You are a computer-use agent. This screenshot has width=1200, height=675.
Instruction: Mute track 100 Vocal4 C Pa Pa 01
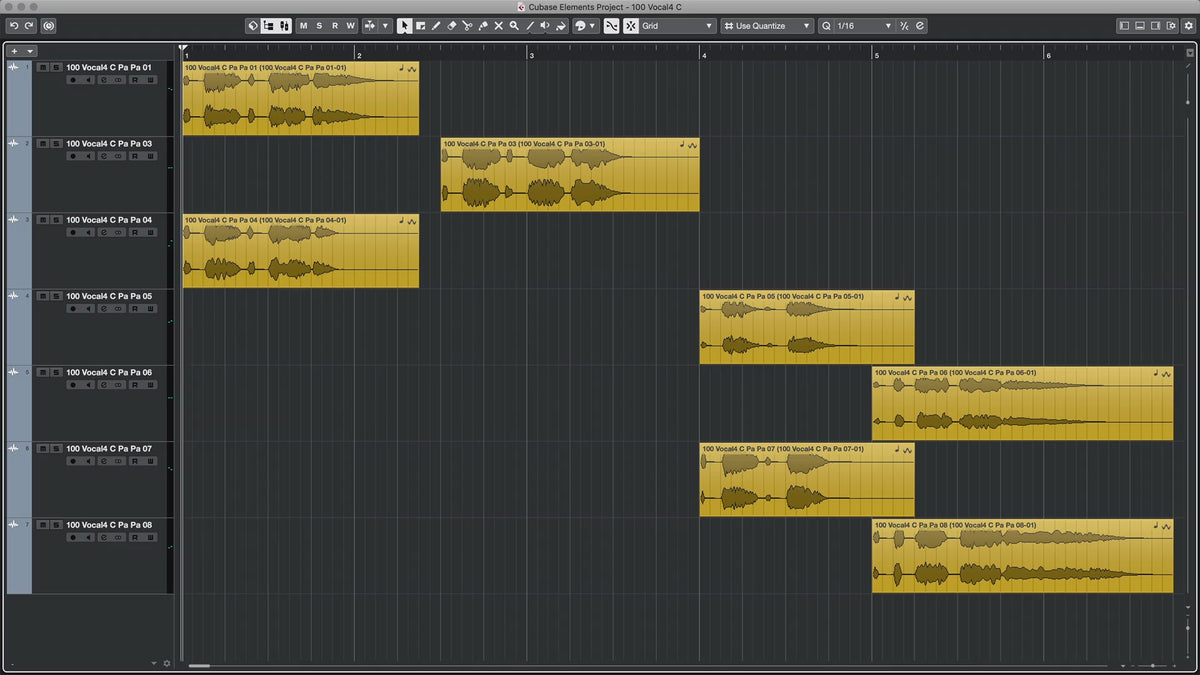(x=43, y=67)
